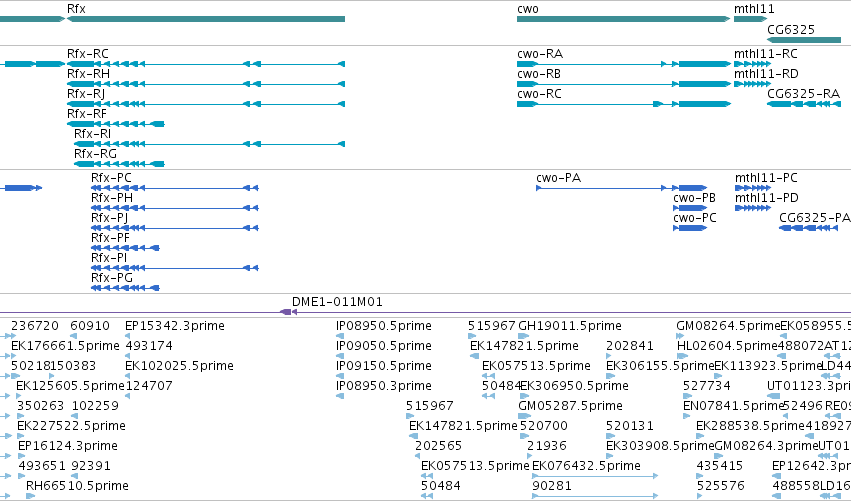
Task: Select the 520700 EST label
Action: tap(543, 426)
